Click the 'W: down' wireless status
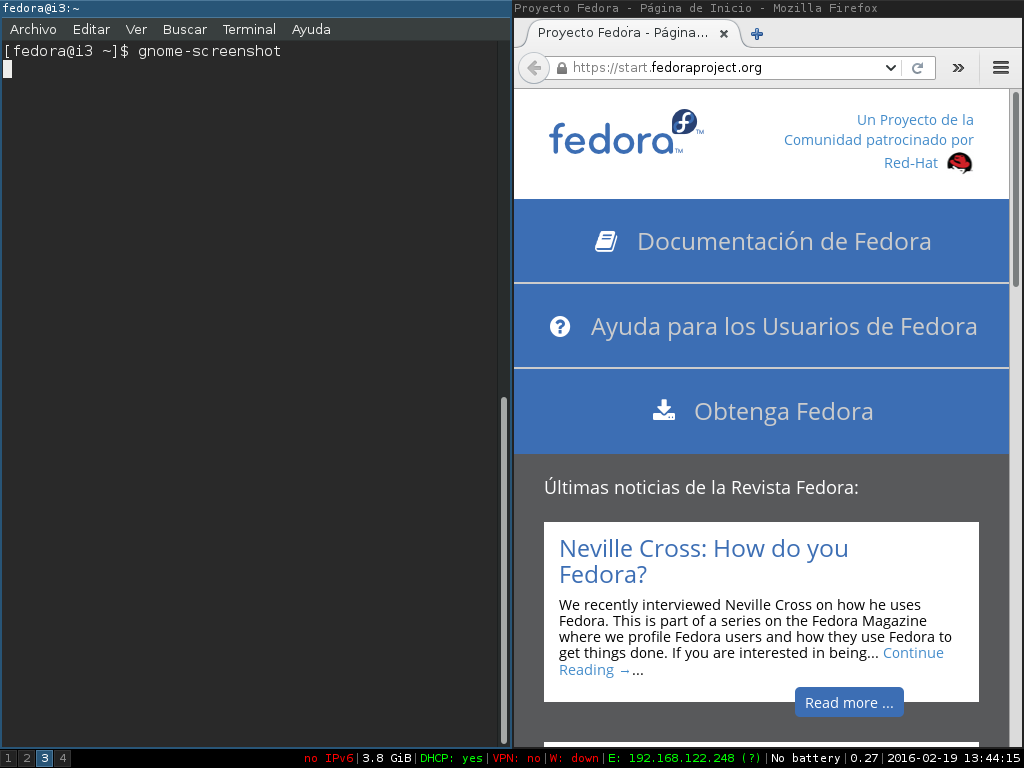The height and width of the screenshot is (768, 1024). pos(574,758)
